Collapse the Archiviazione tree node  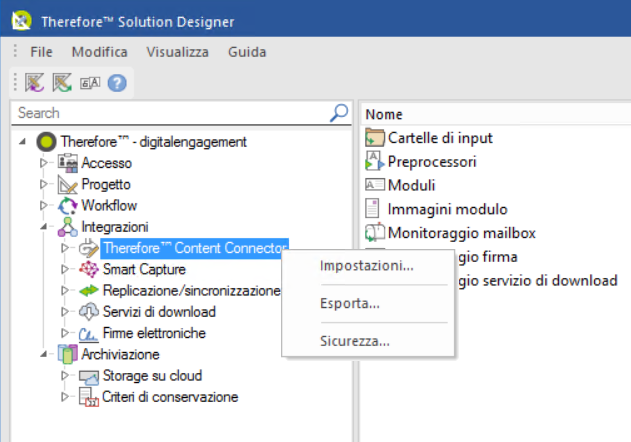tap(43, 354)
